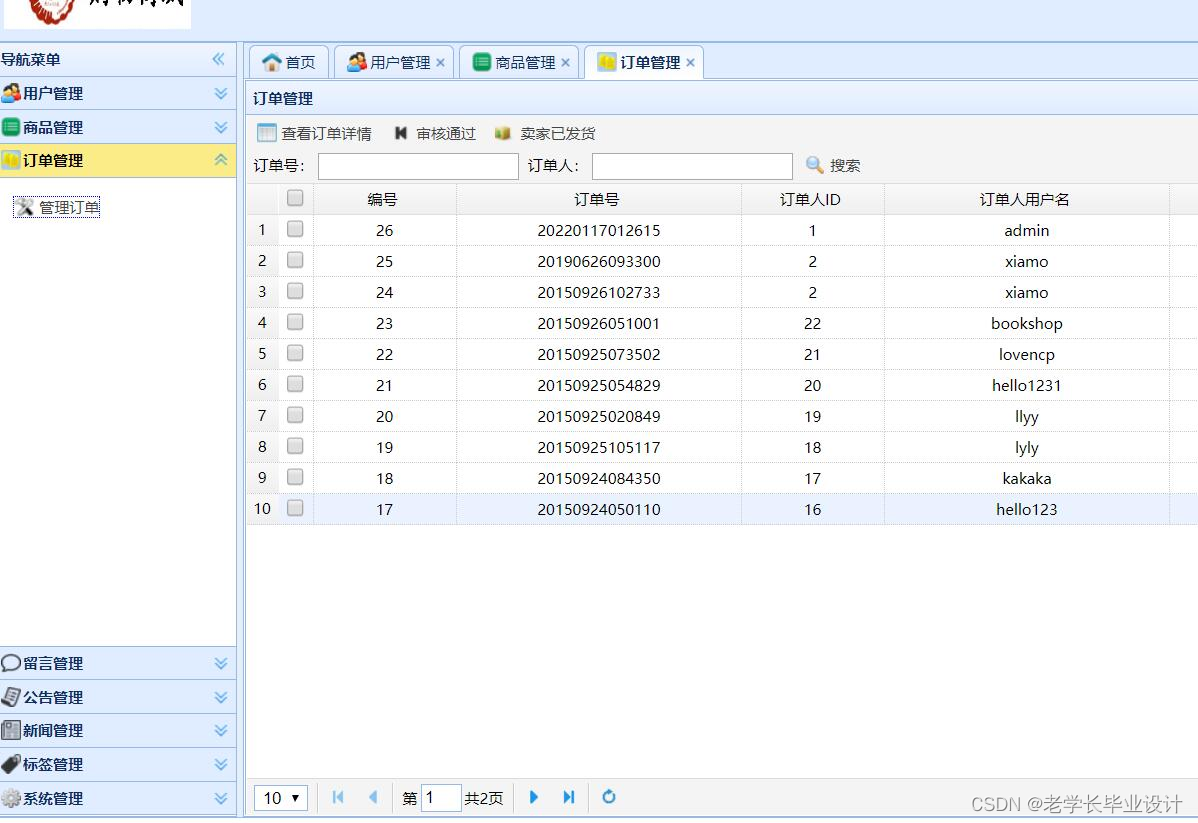Expand the 标签管理 accordion section
The width and height of the screenshot is (1198, 823).
point(221,764)
